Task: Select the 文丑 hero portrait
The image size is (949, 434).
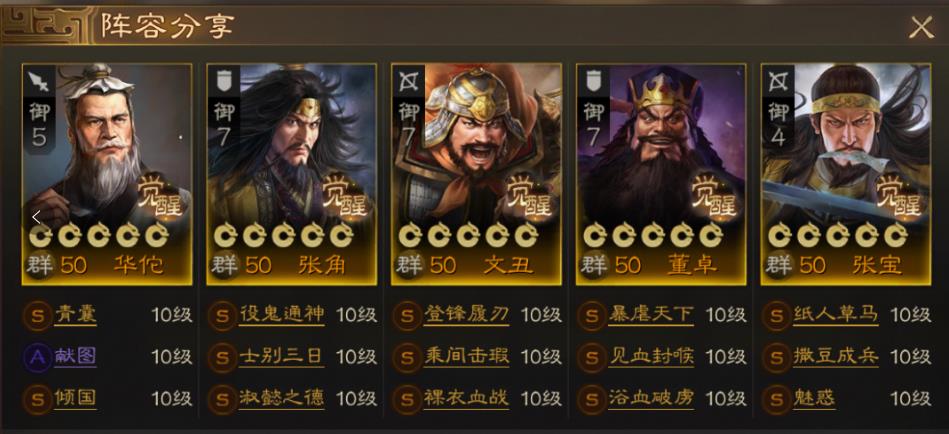Action: pos(476,174)
